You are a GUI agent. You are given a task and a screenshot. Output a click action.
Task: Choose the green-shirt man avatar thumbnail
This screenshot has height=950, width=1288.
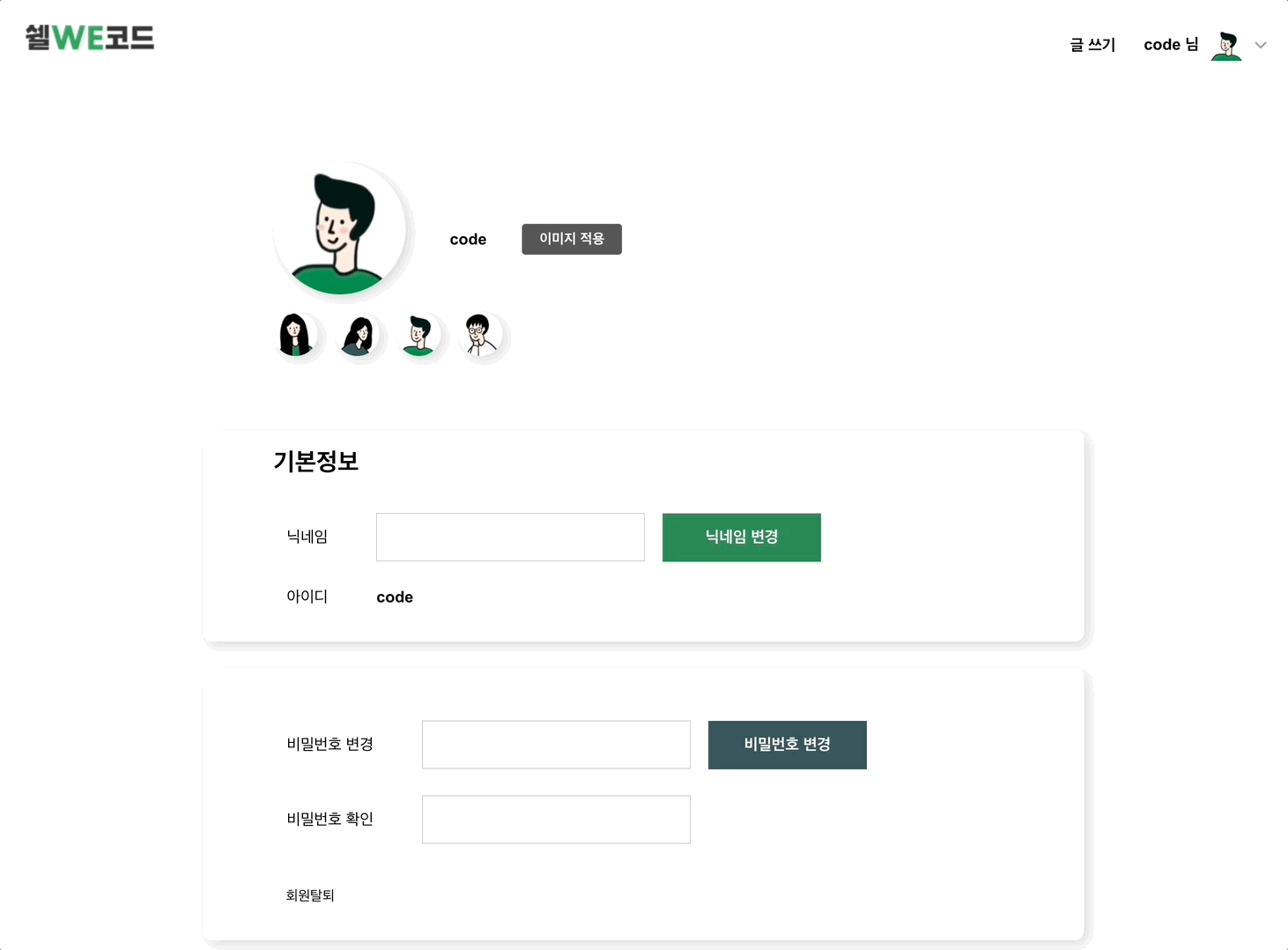418,335
